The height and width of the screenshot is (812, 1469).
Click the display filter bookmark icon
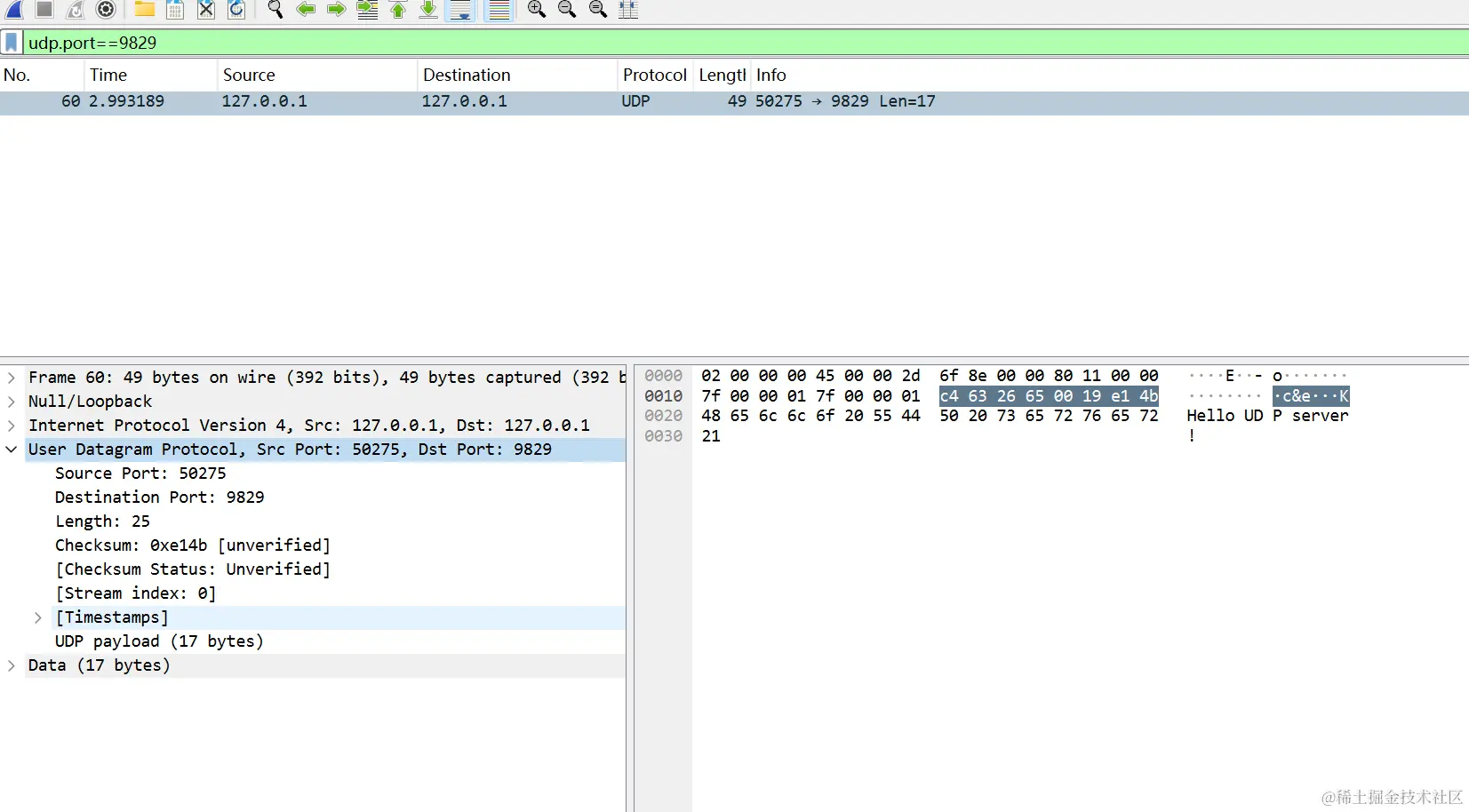tap(12, 43)
